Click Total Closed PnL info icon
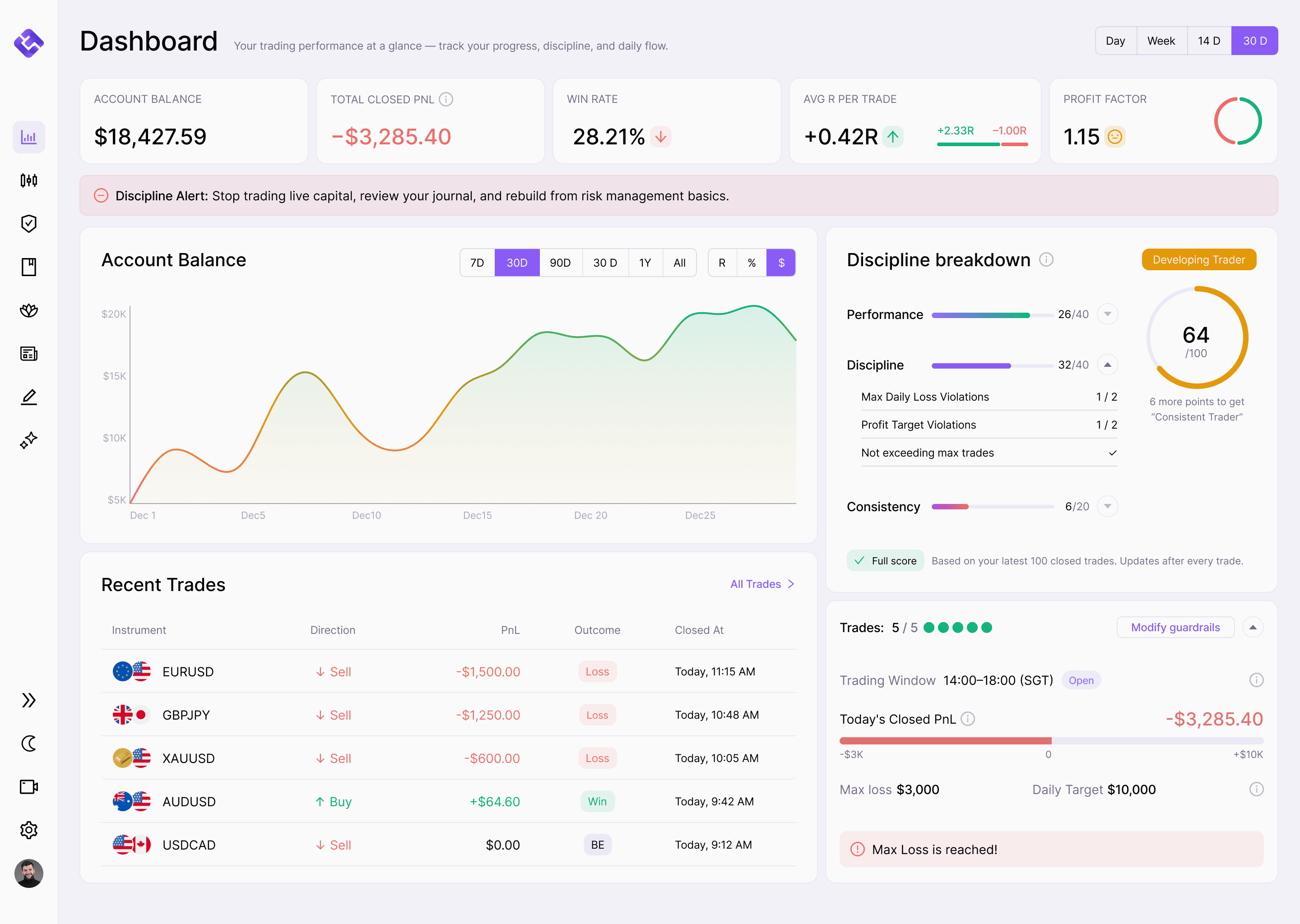The width and height of the screenshot is (1300, 924). (446, 100)
